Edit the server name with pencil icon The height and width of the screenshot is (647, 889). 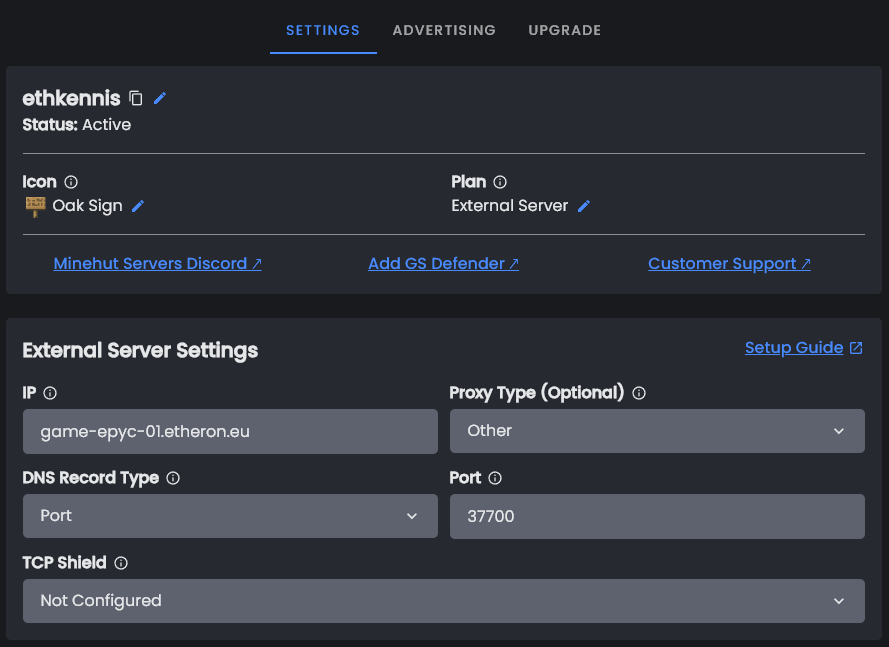click(x=160, y=98)
